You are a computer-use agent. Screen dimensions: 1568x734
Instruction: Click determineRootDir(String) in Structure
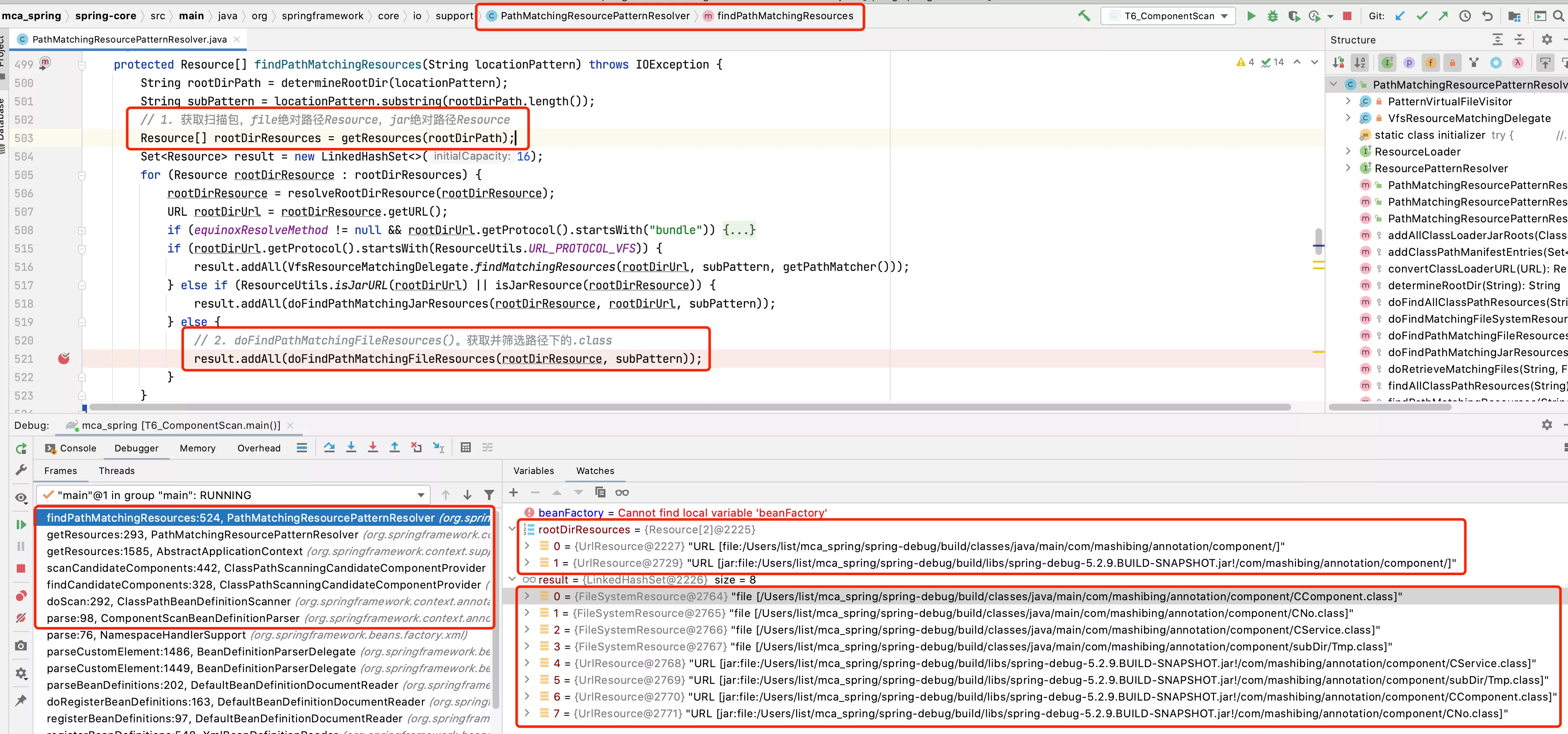click(1473, 285)
